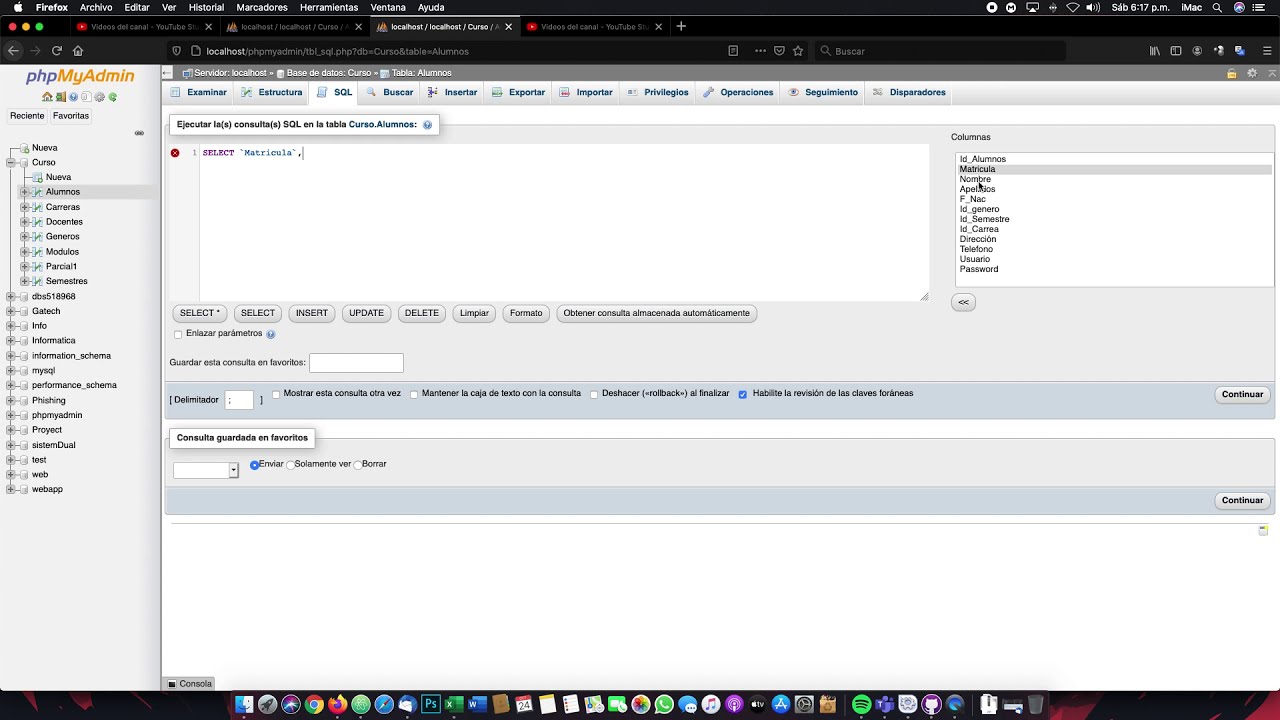
Task: Select Nombre in Columnas list
Action: 1114,179
